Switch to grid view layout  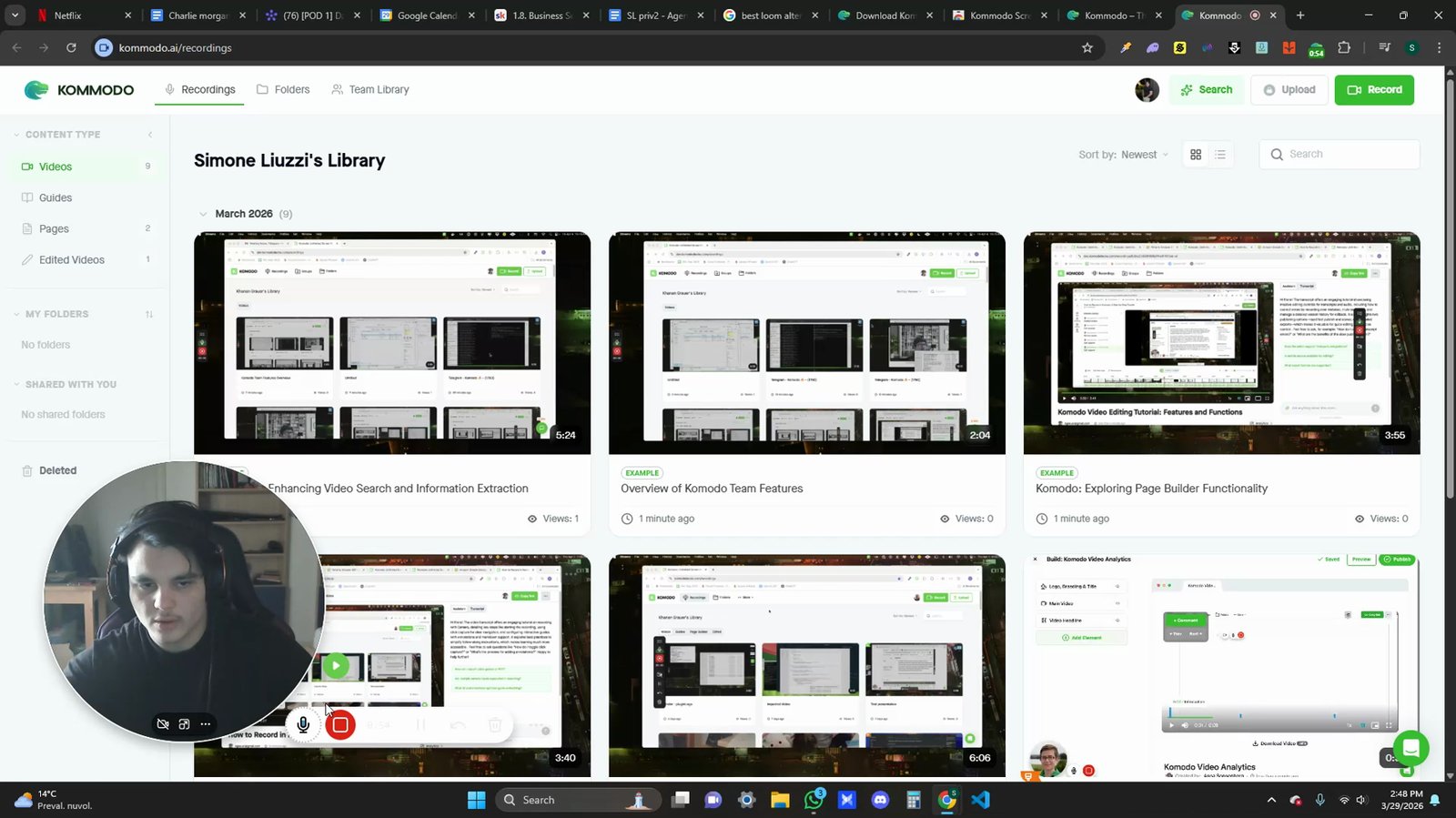tap(1196, 155)
